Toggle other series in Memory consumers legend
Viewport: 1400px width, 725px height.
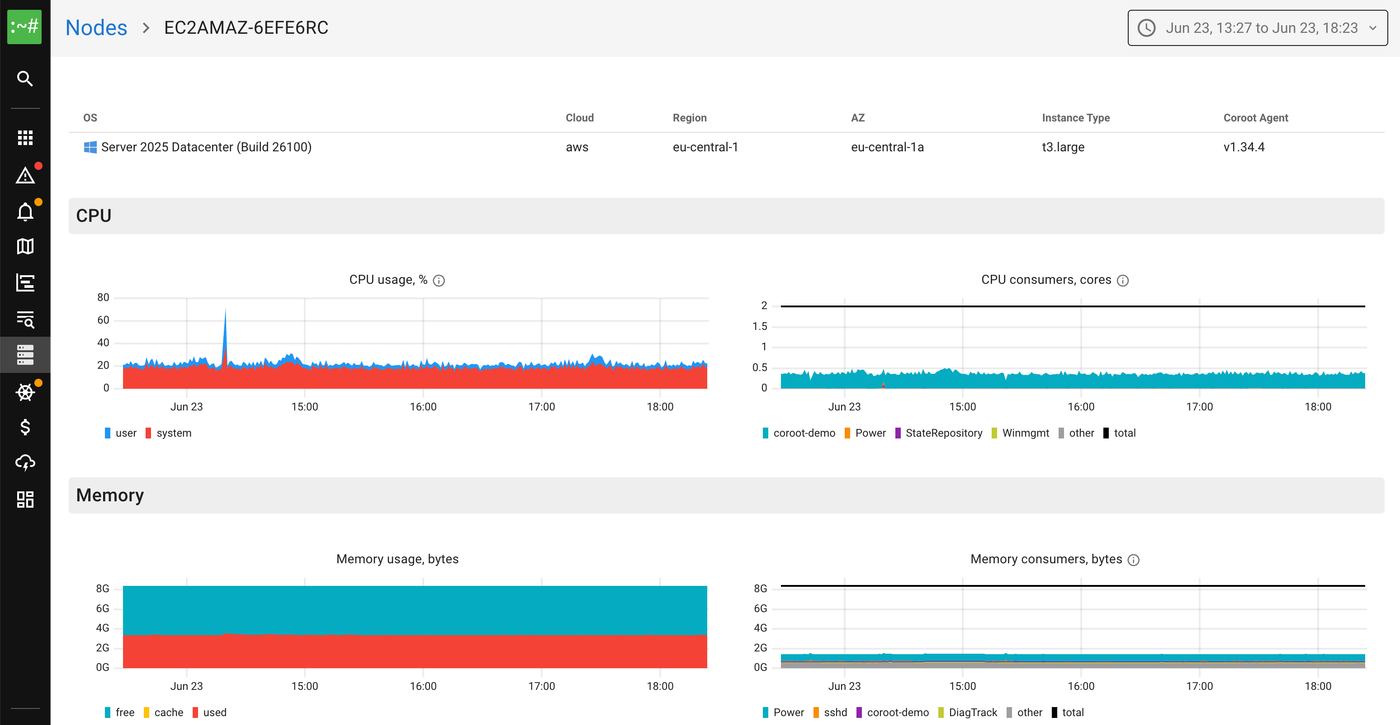click(x=1024, y=713)
